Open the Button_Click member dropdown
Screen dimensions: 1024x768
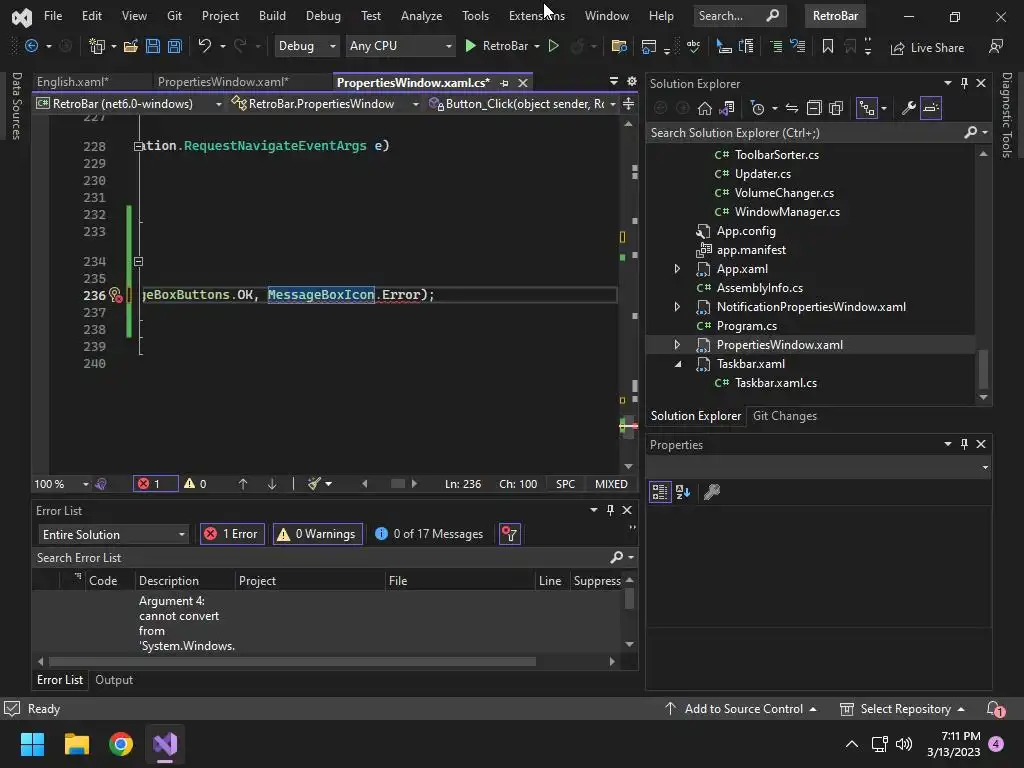click(x=522, y=104)
